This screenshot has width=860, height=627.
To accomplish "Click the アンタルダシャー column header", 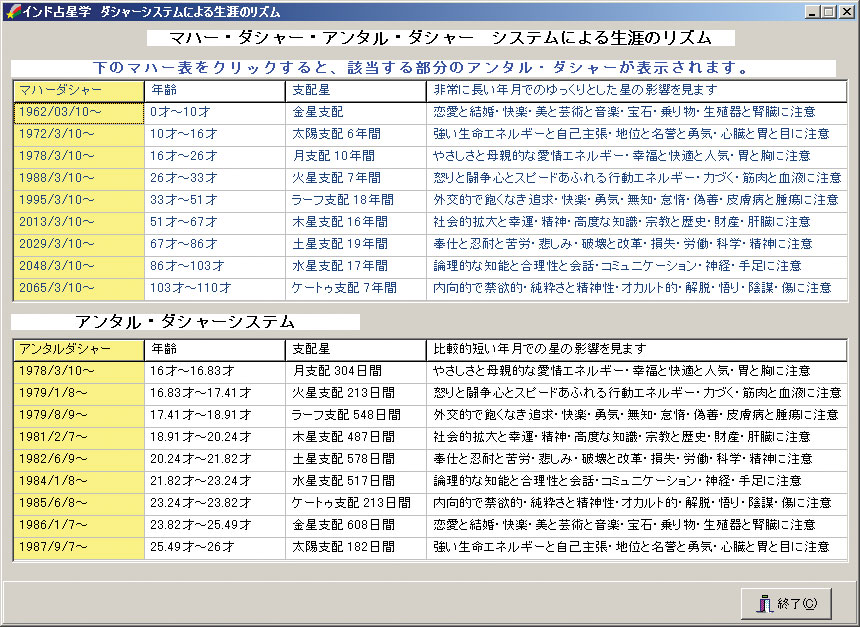I will [x=78, y=350].
